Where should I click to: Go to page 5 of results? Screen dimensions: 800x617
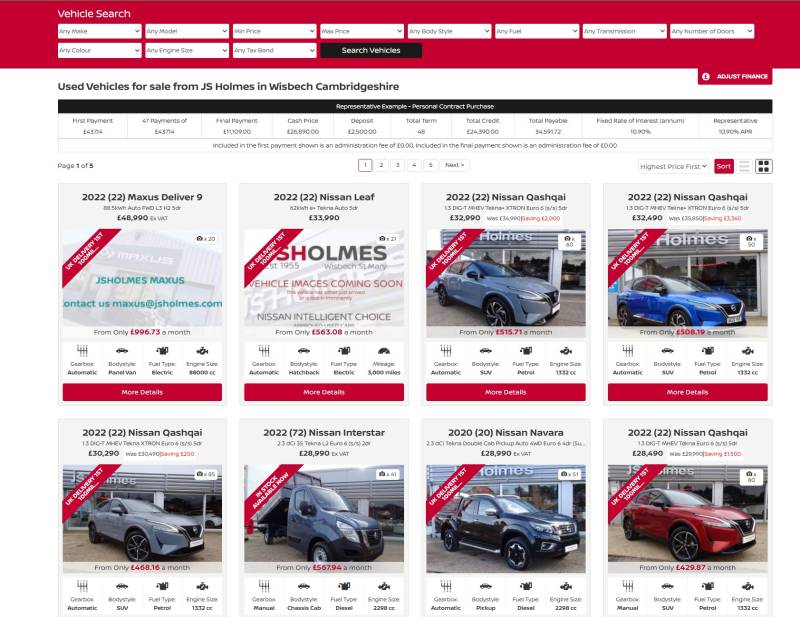click(431, 165)
